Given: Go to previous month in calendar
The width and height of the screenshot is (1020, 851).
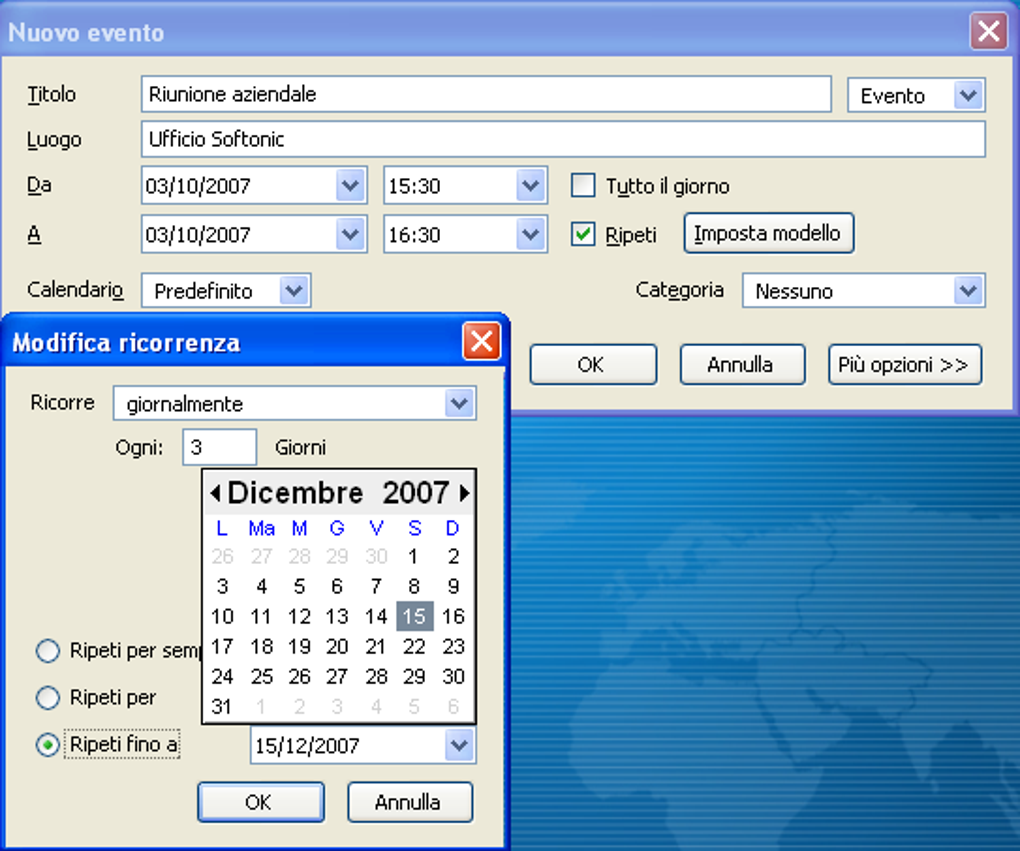Looking at the screenshot, I should click(x=214, y=492).
